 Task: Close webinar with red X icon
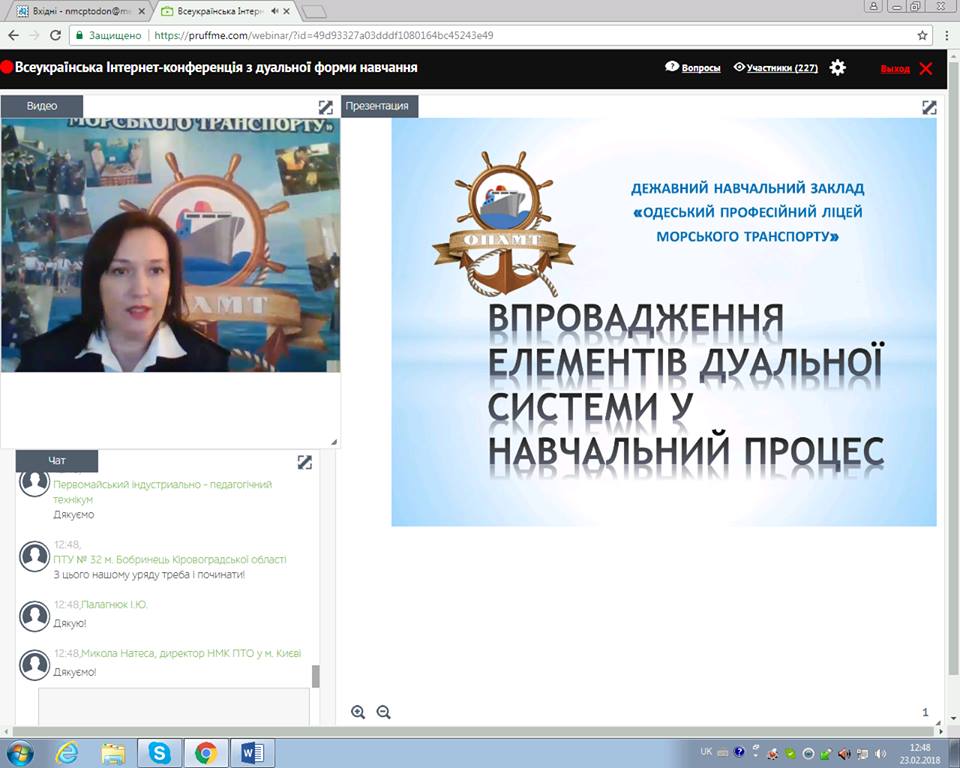(925, 68)
